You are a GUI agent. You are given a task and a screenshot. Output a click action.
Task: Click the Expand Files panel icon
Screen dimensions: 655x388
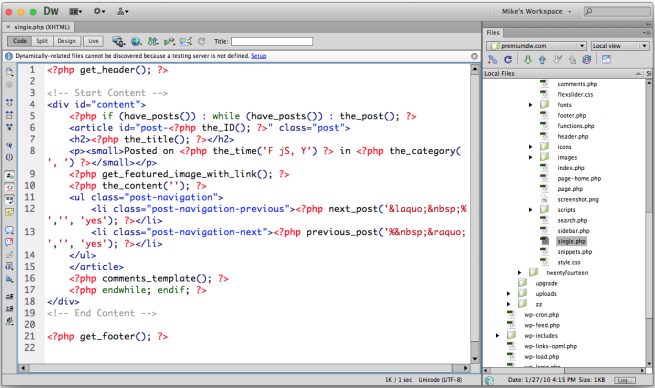tap(606, 60)
